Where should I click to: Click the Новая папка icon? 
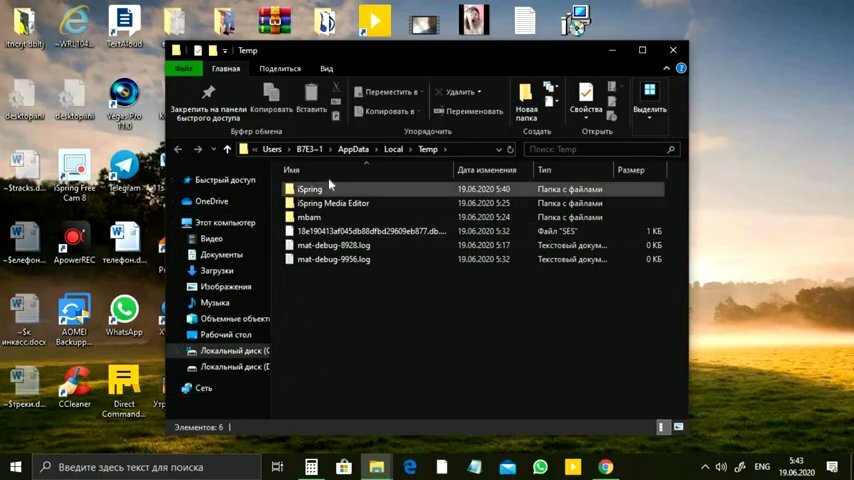526,93
